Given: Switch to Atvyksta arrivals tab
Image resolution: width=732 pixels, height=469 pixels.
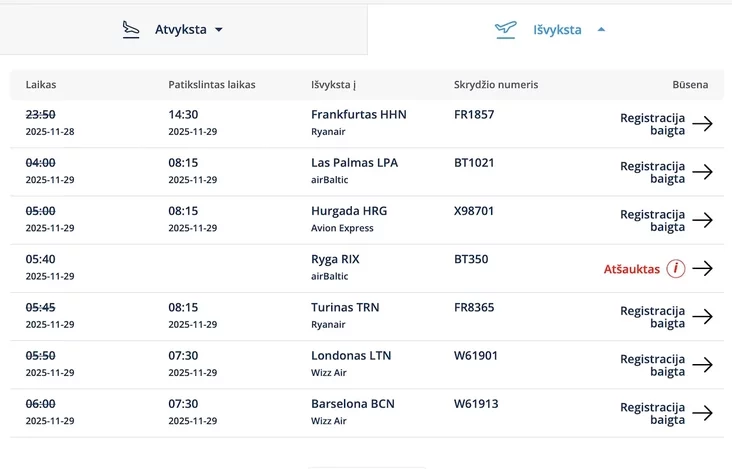Looking at the screenshot, I should click(x=180, y=30).
